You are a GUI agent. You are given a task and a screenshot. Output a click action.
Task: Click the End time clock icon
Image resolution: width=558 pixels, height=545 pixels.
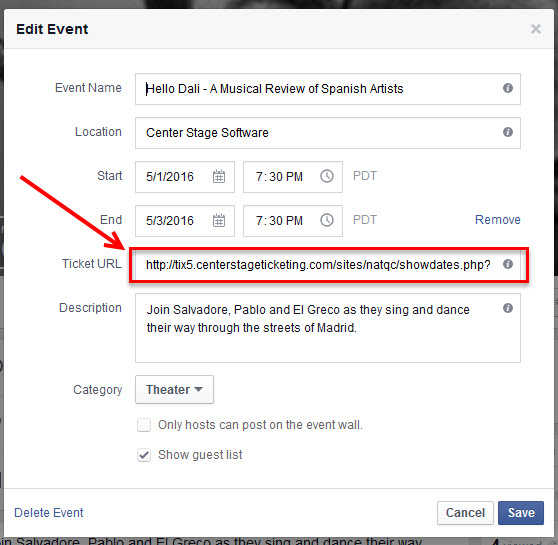[x=327, y=220]
